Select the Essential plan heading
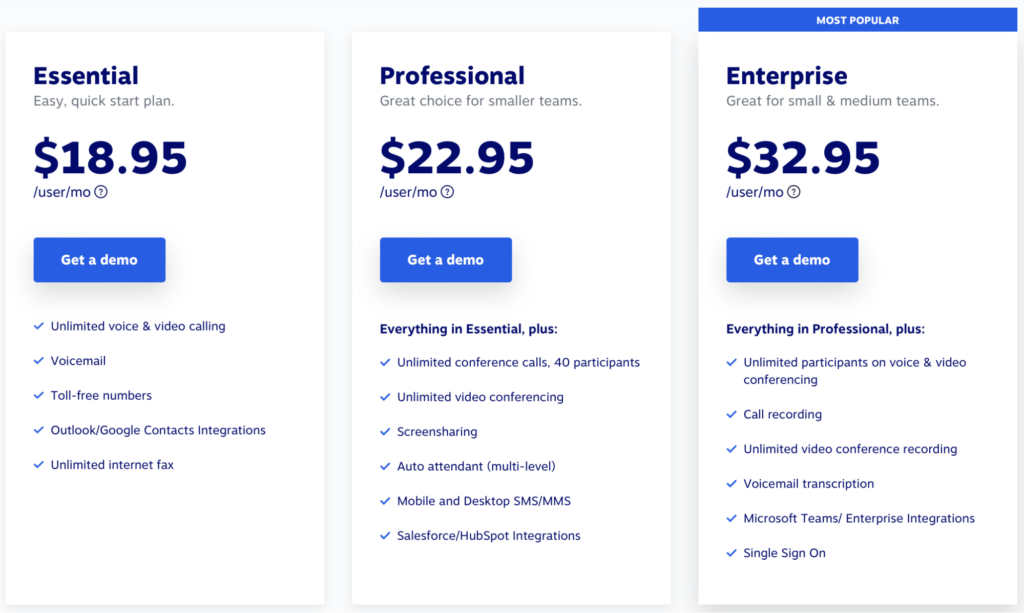1024x613 pixels. coord(86,76)
